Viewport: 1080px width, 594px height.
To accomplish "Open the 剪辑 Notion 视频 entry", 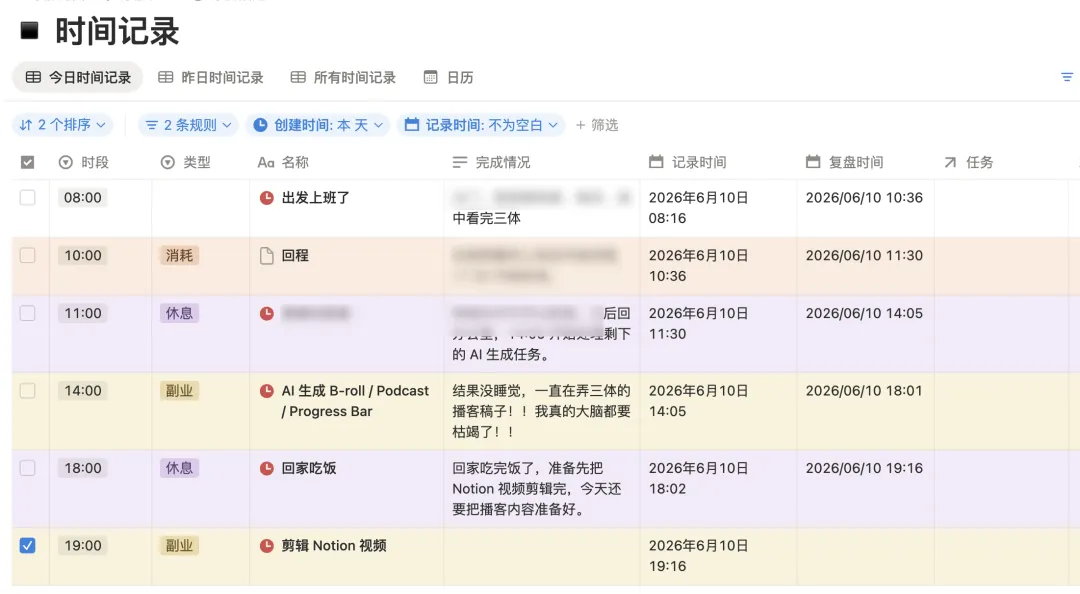I will (x=334, y=546).
